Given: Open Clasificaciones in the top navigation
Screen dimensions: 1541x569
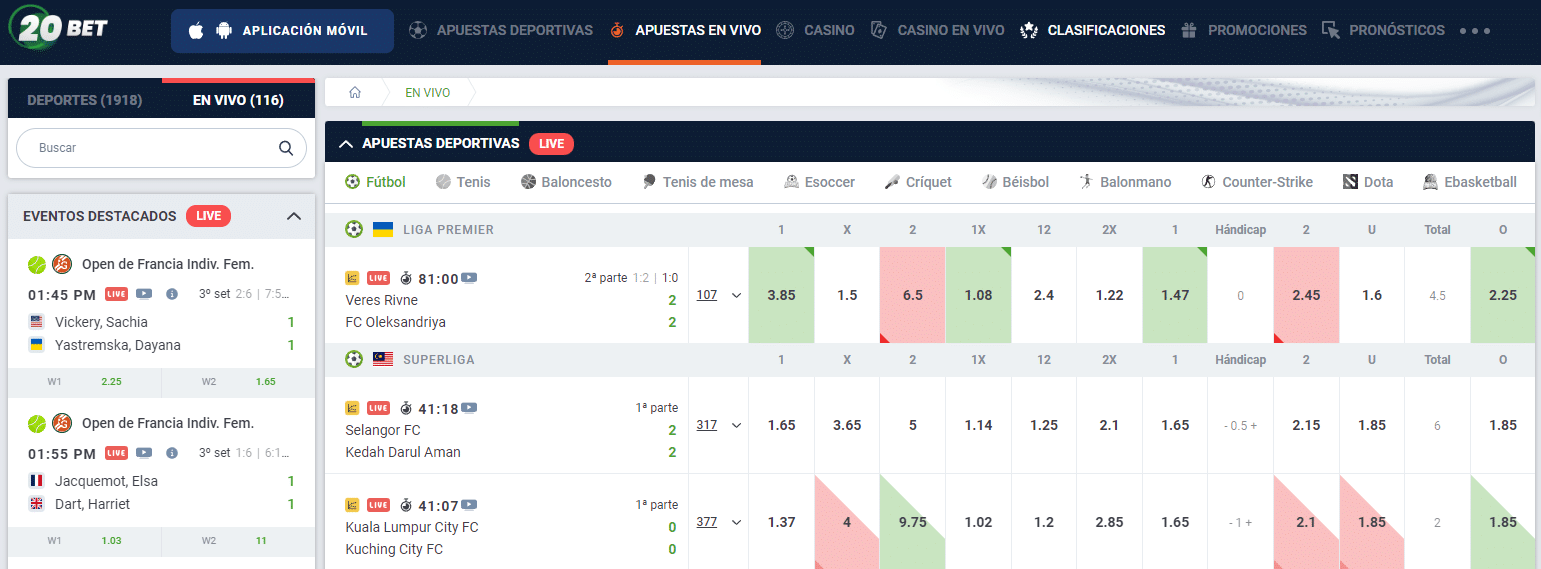Looking at the screenshot, I should [1092, 30].
